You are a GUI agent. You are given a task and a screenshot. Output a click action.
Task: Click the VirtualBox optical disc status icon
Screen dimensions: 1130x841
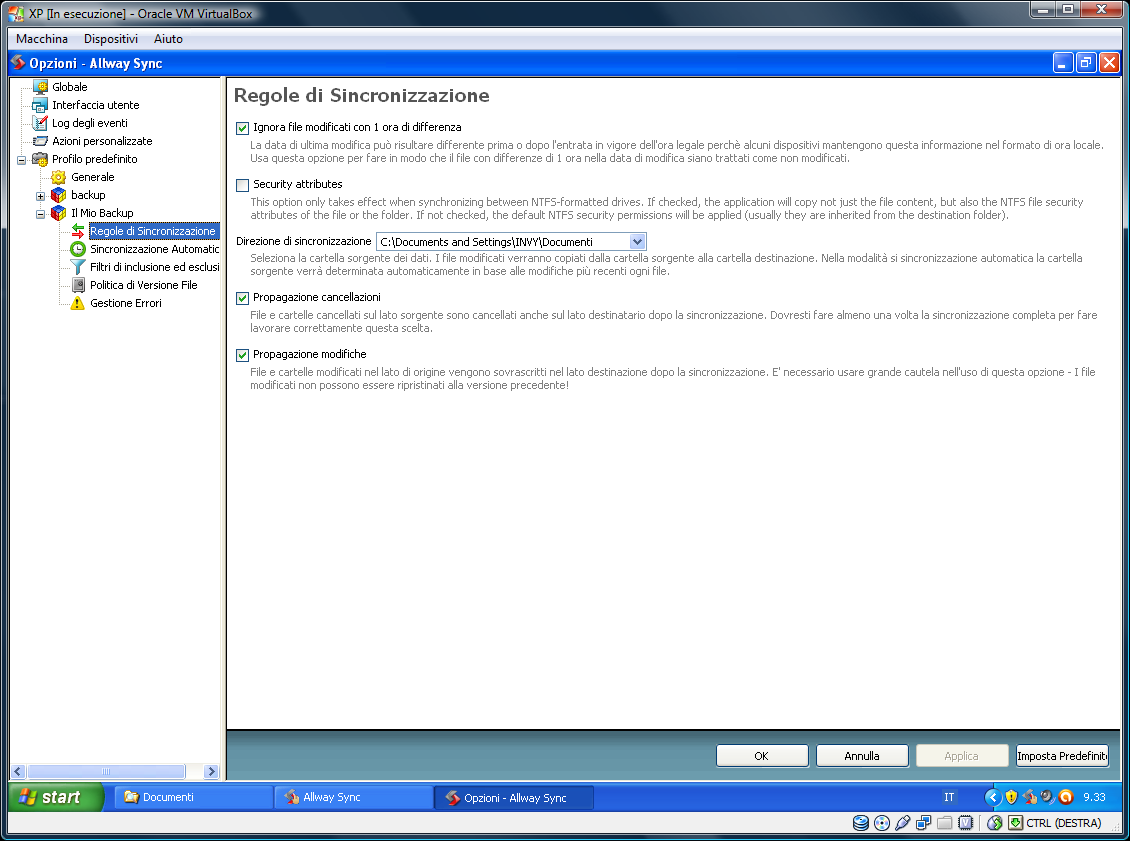pos(881,823)
